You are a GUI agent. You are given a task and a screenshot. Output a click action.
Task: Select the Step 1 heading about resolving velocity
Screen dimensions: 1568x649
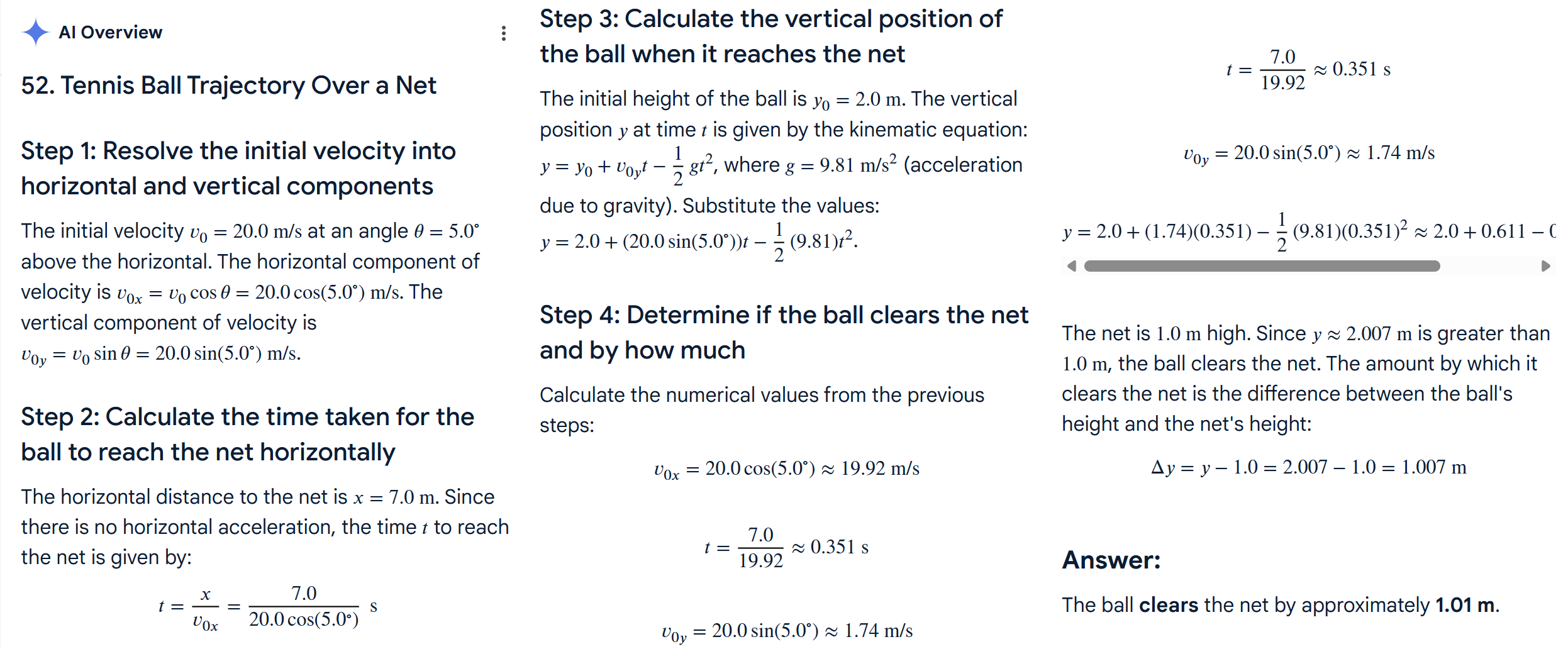point(238,168)
